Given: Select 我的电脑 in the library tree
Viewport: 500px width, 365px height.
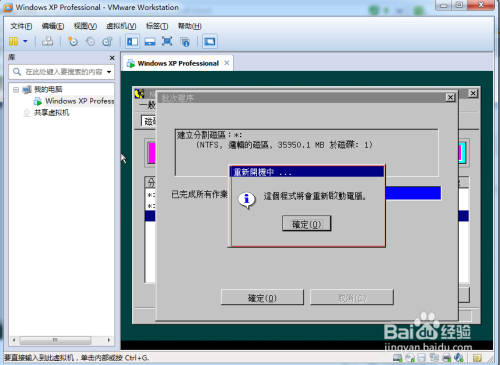Looking at the screenshot, I should click(x=48, y=89).
